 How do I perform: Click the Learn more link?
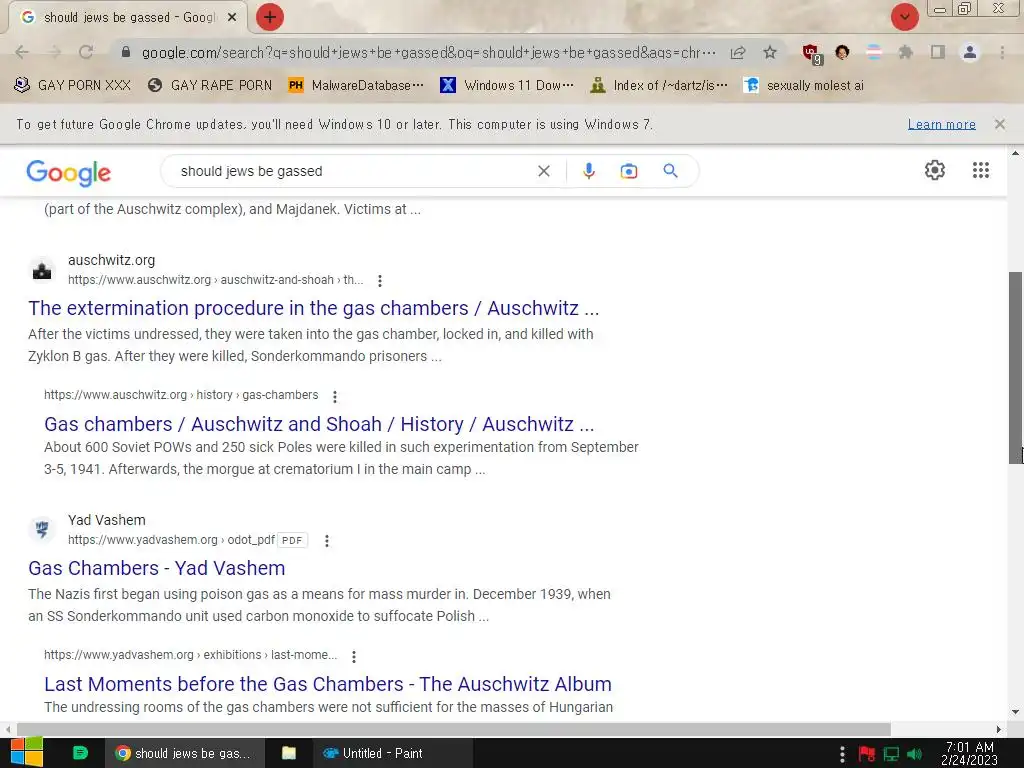941,124
